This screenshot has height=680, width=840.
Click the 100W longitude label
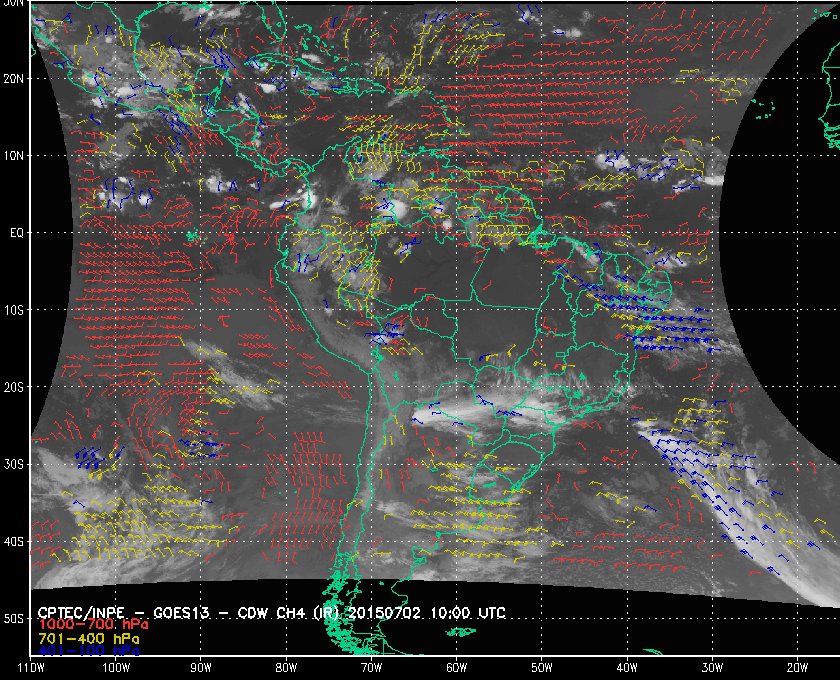click(116, 668)
